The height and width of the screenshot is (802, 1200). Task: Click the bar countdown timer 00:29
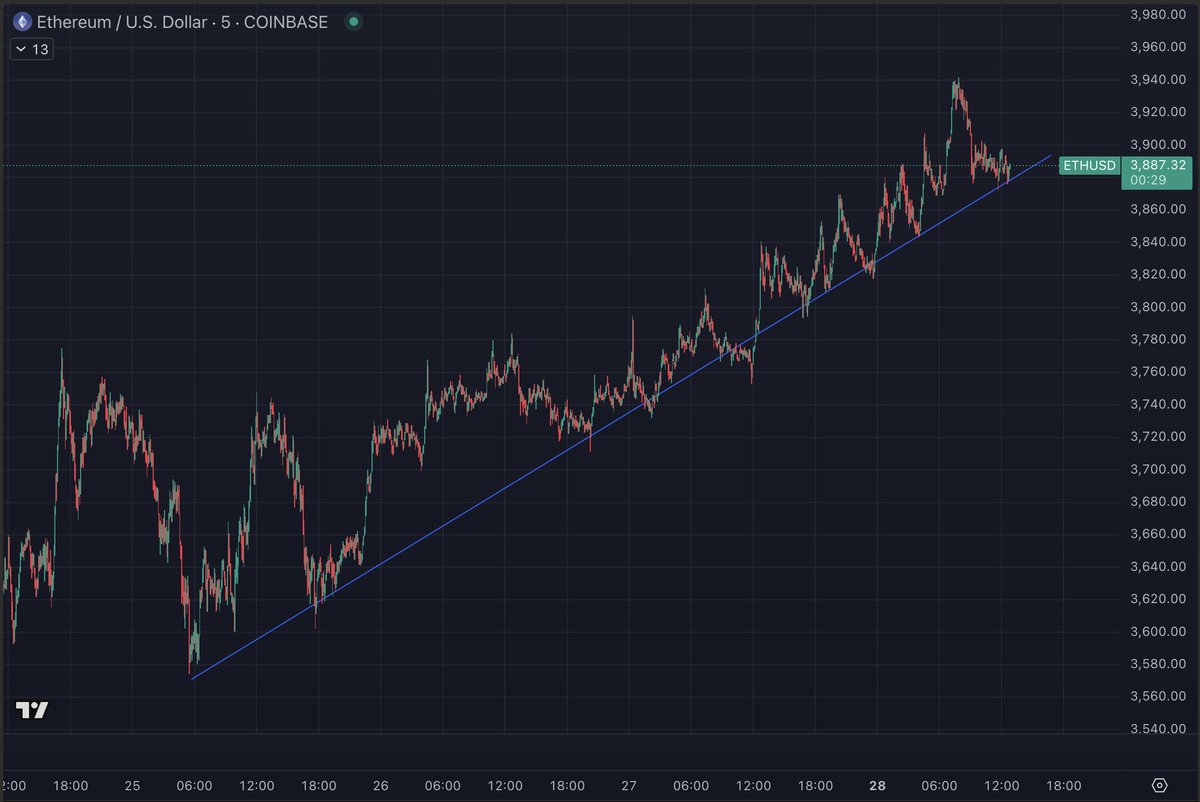click(x=1146, y=180)
